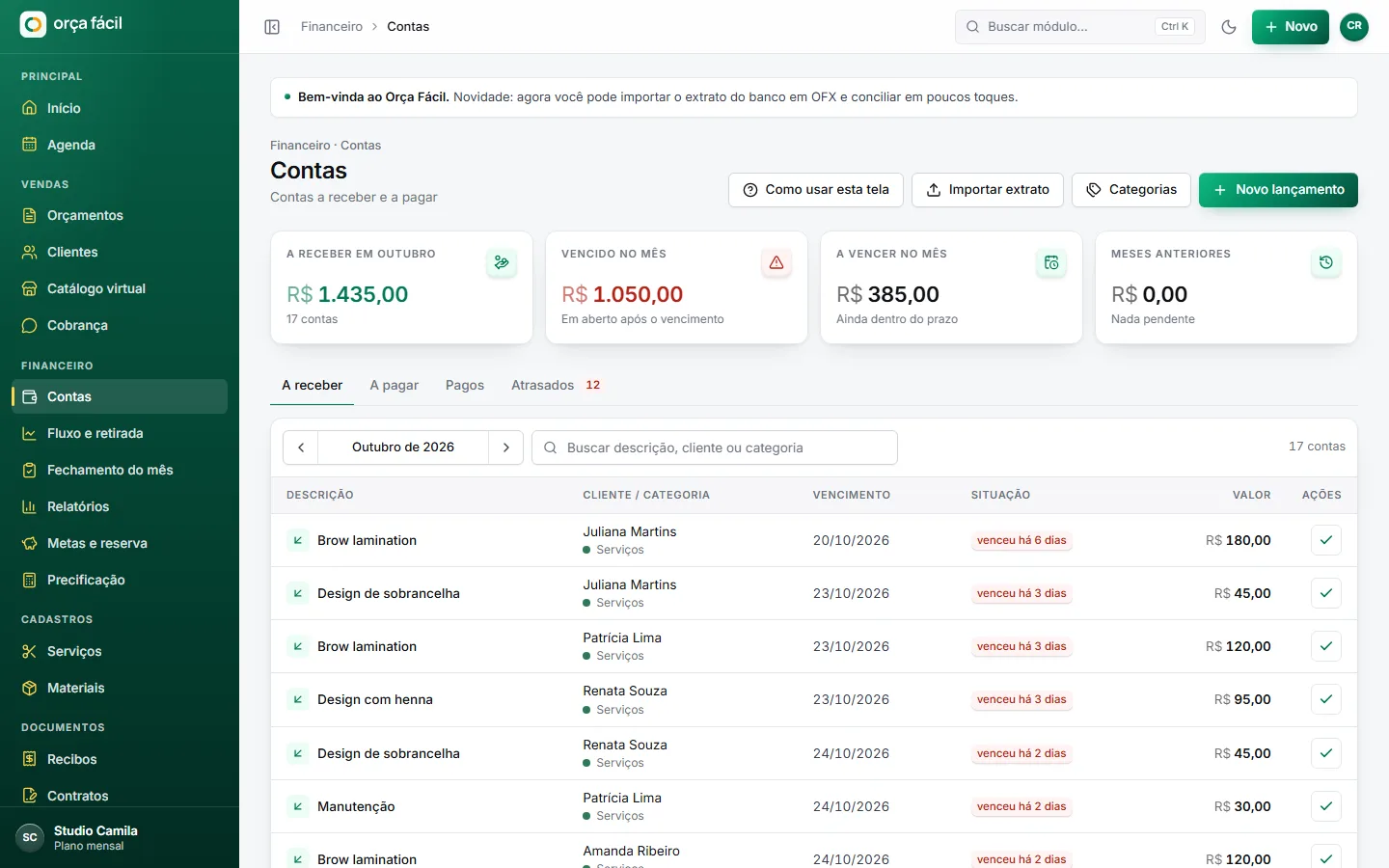Open the CR user avatar menu
The width and height of the screenshot is (1389, 868).
(1354, 27)
